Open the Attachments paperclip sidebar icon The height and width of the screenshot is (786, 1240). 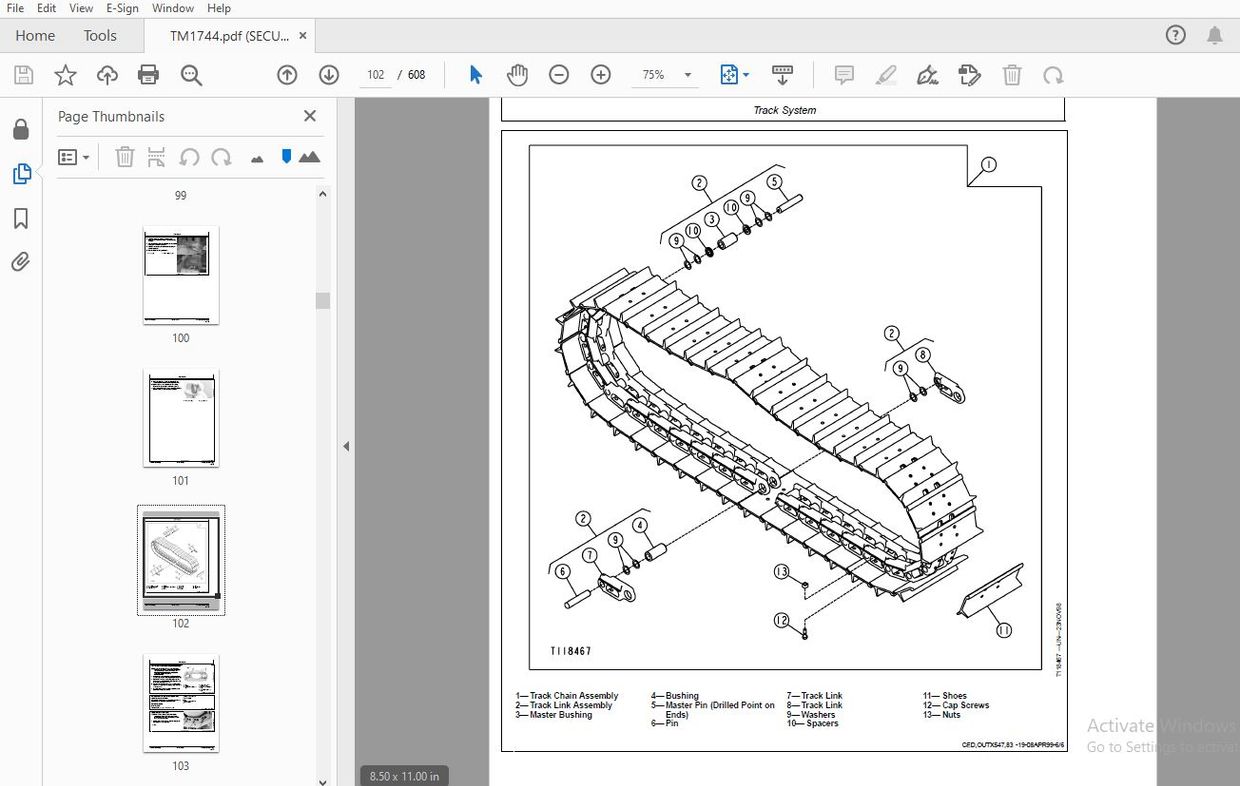coord(20,262)
